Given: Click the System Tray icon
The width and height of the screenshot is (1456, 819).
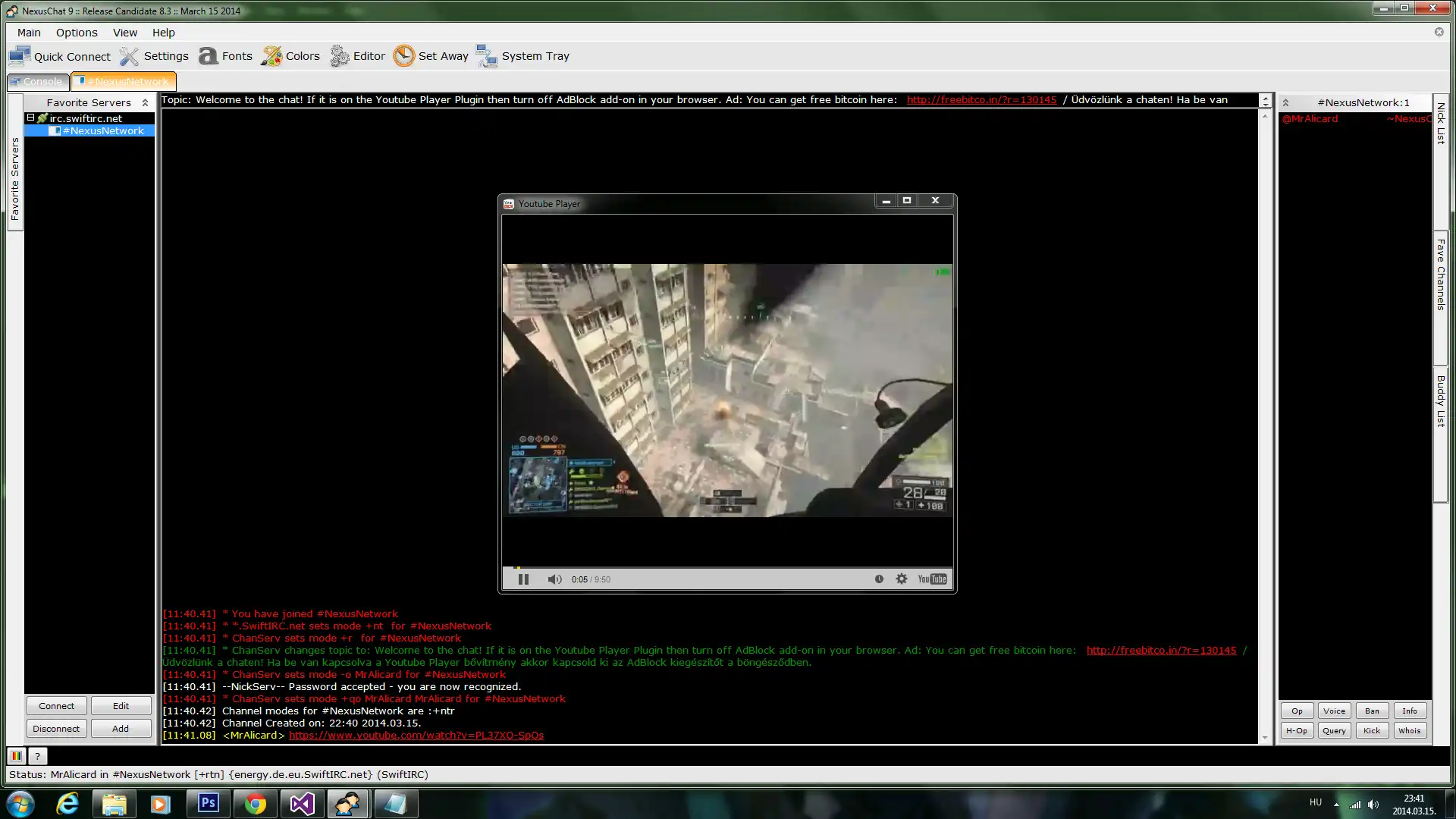Looking at the screenshot, I should pos(487,55).
